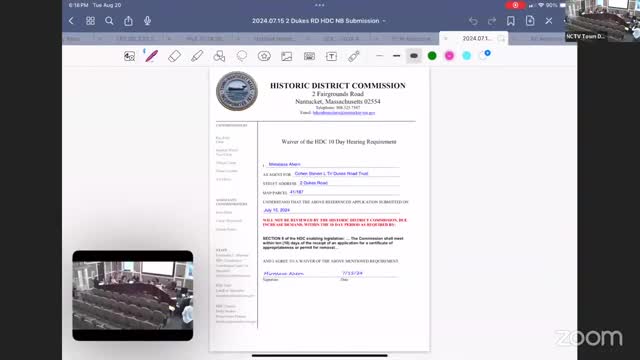Open the email link in the letterhead
The width and height of the screenshot is (640, 360).
click(x=344, y=113)
